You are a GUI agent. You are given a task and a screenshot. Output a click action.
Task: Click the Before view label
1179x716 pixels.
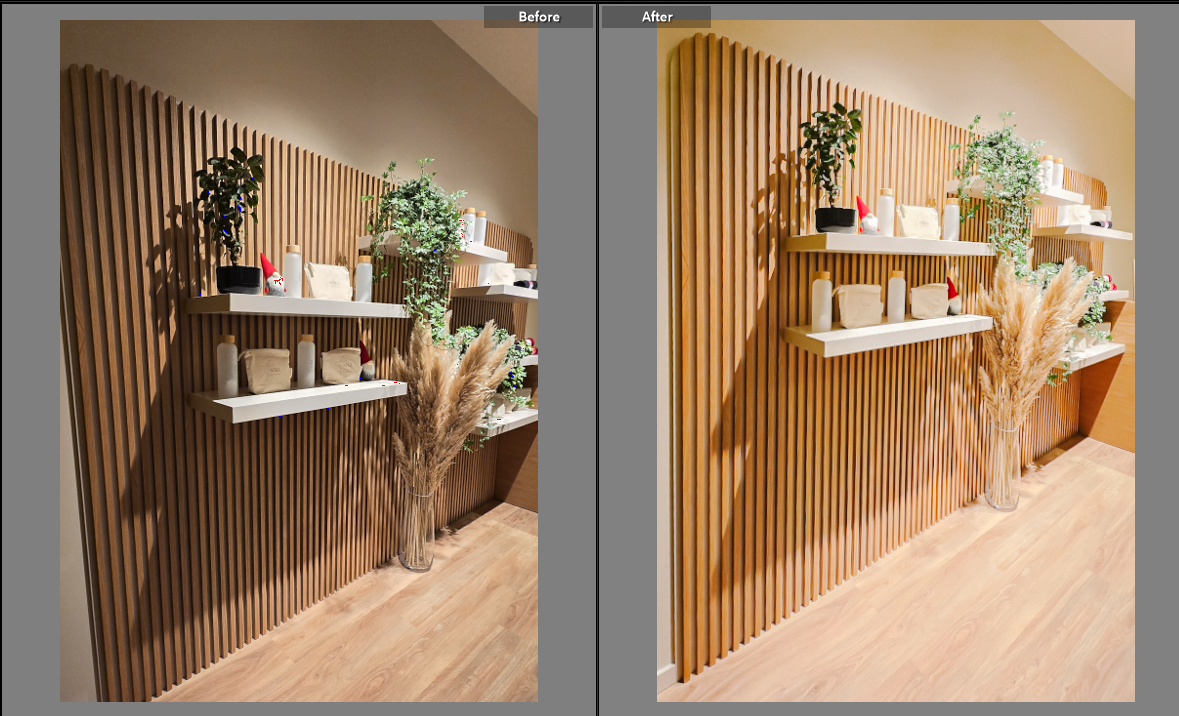point(538,17)
